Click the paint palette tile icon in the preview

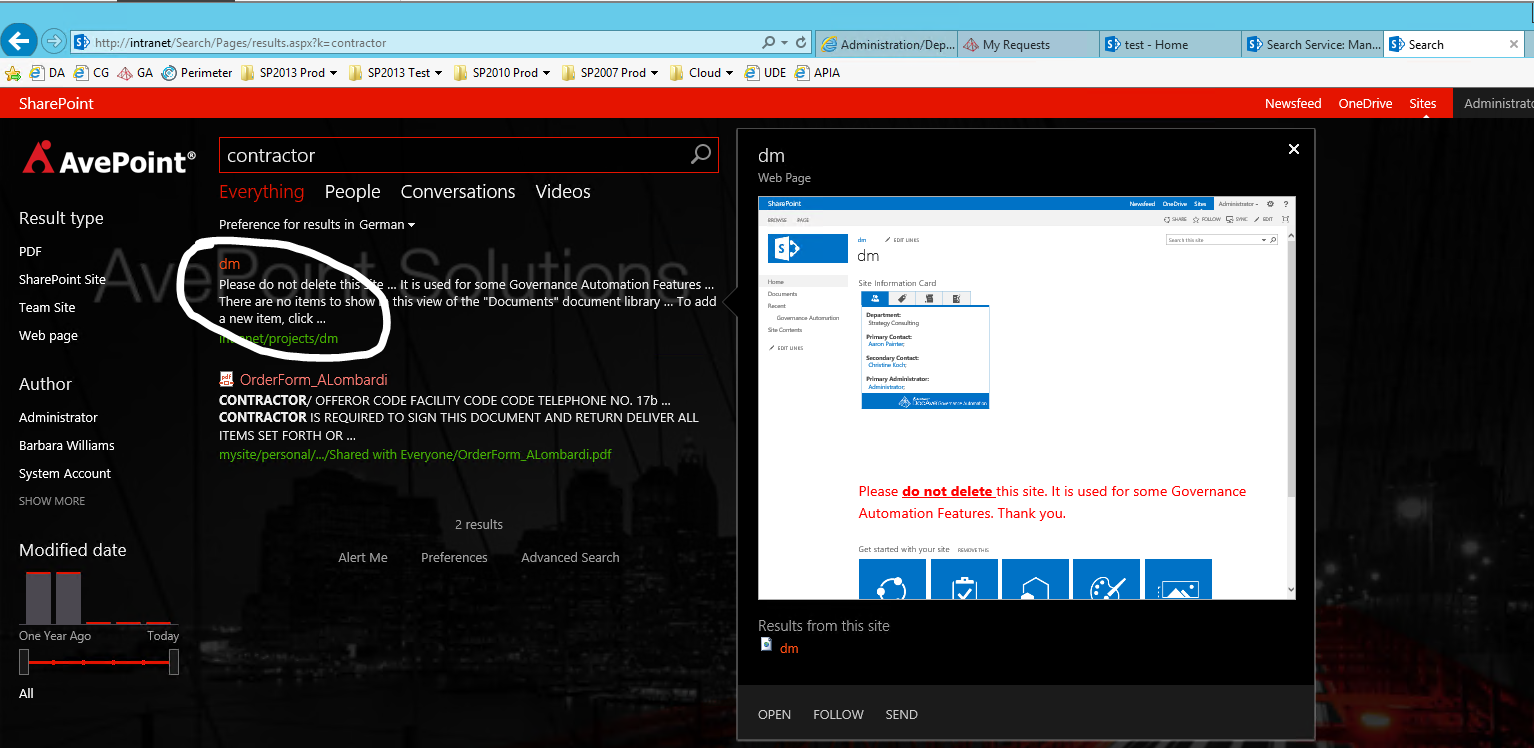pyautogui.click(x=1106, y=580)
